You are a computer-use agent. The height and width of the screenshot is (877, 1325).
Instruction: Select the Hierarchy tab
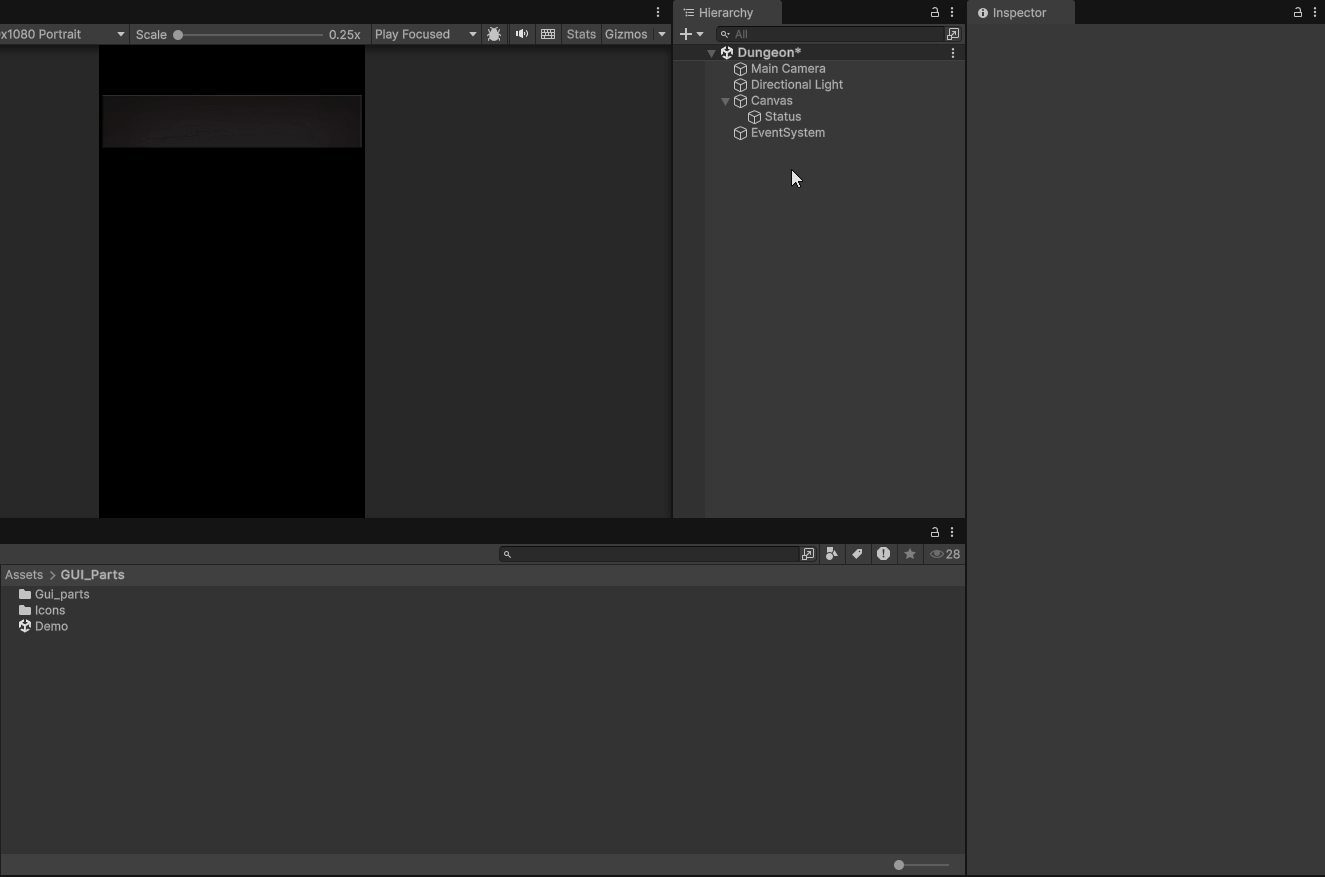pyautogui.click(x=726, y=13)
